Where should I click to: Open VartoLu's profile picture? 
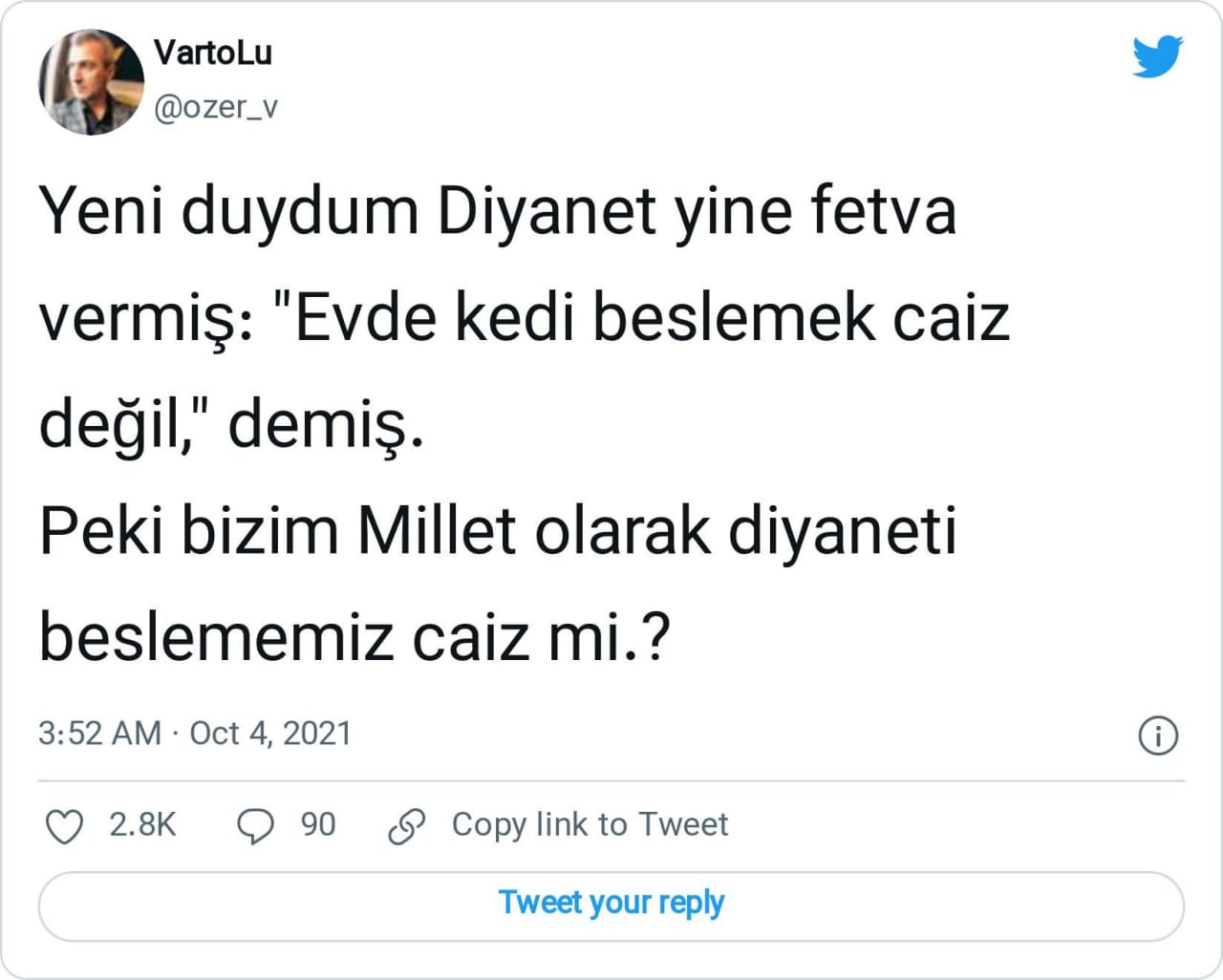point(91,82)
